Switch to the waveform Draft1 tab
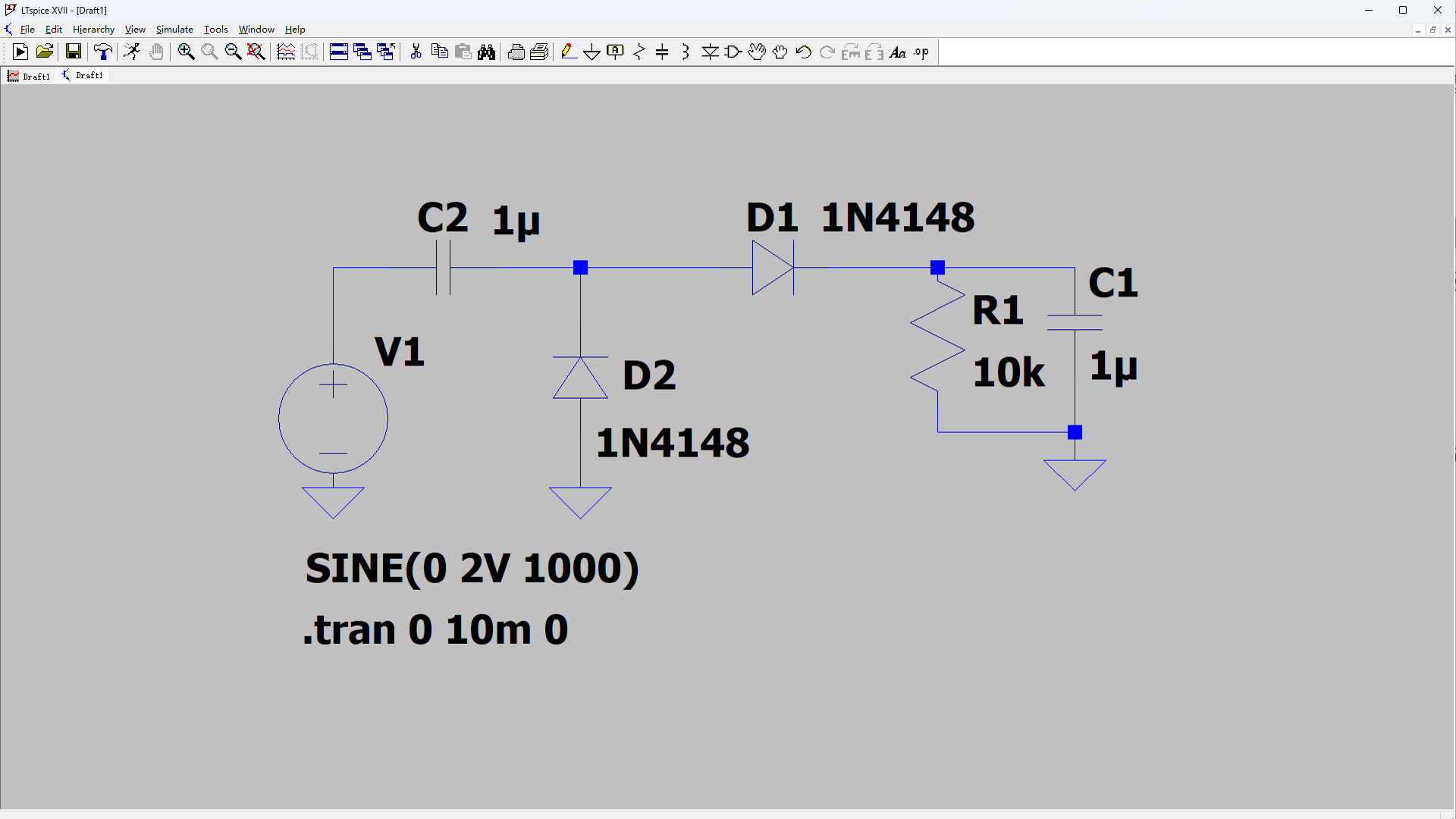The width and height of the screenshot is (1456, 819). pos(29,76)
